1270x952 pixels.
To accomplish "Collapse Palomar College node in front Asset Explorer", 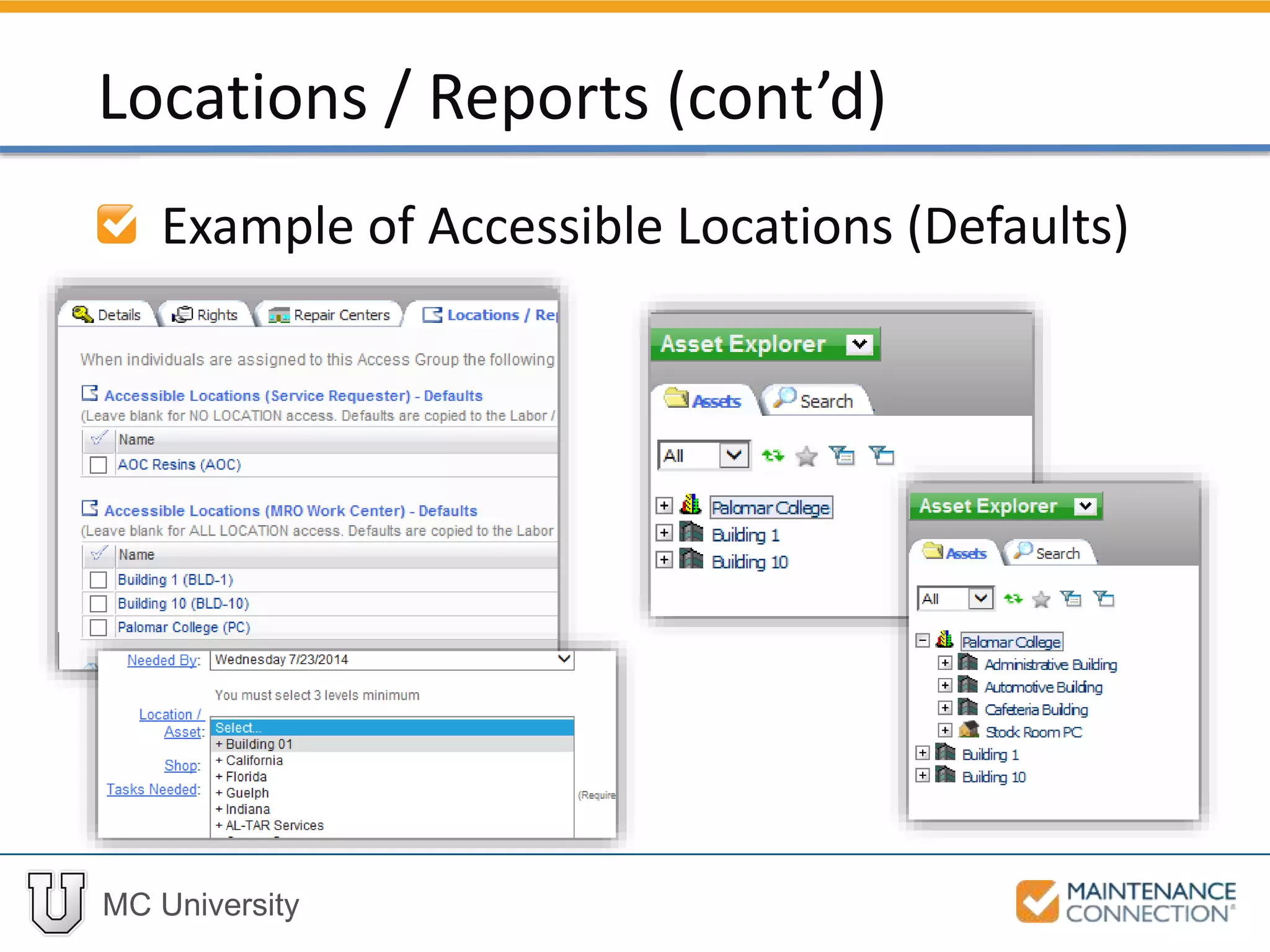I will click(x=923, y=640).
